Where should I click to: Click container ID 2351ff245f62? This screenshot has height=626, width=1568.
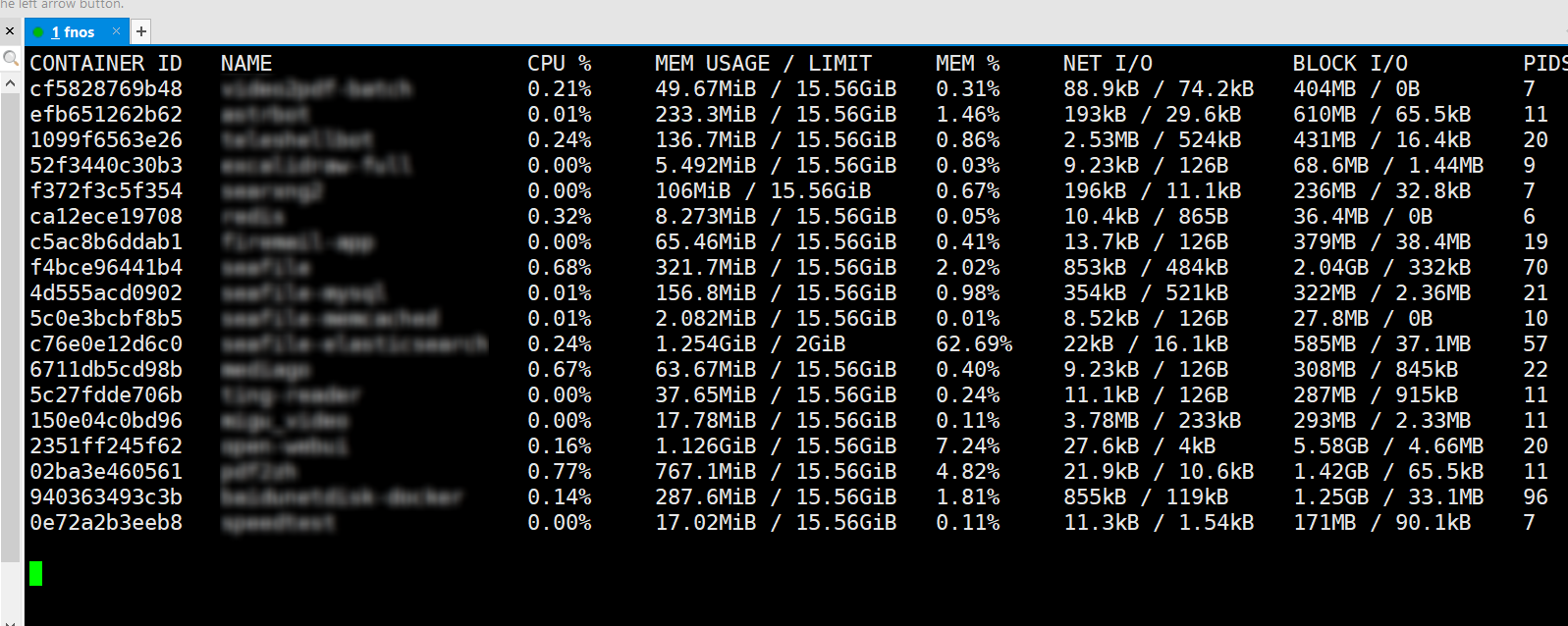(x=106, y=446)
